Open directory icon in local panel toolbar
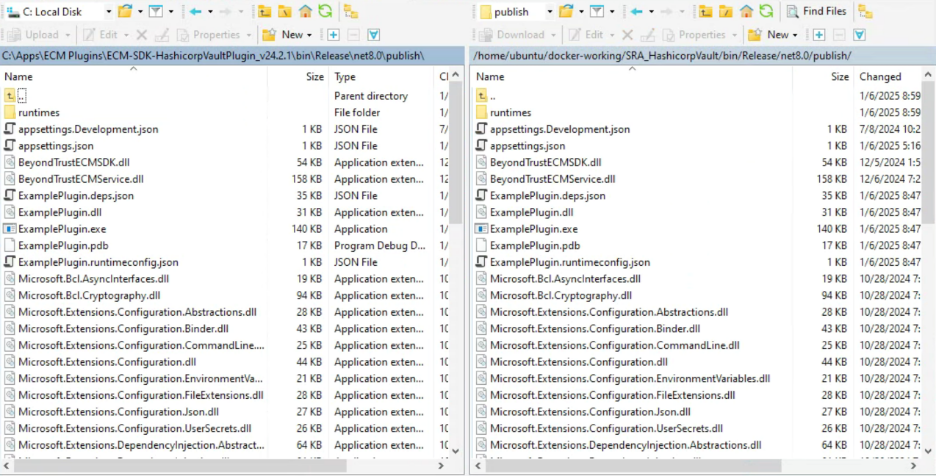 point(125,11)
